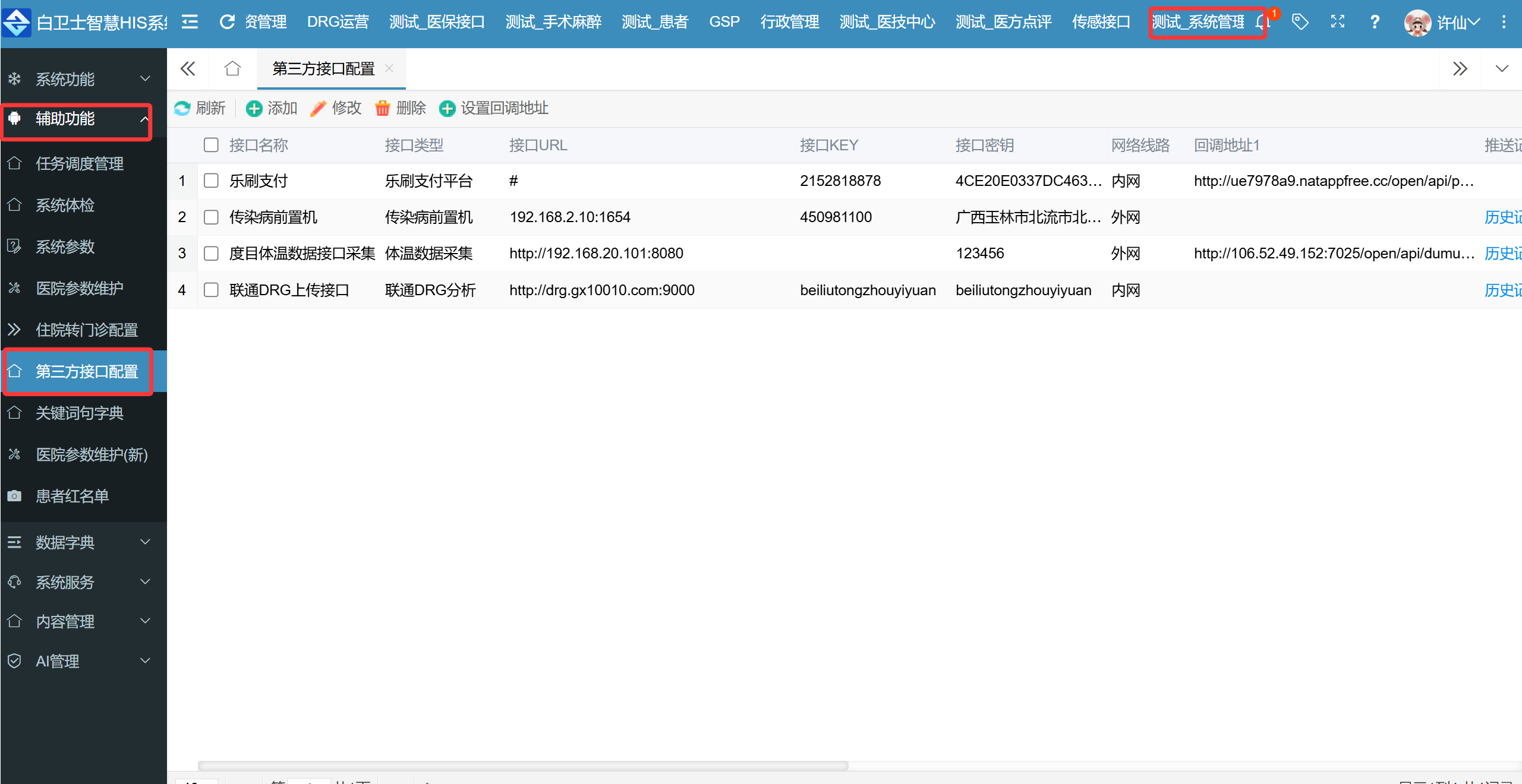Open the notification bell icon
The width and height of the screenshot is (1522, 784).
(1262, 23)
